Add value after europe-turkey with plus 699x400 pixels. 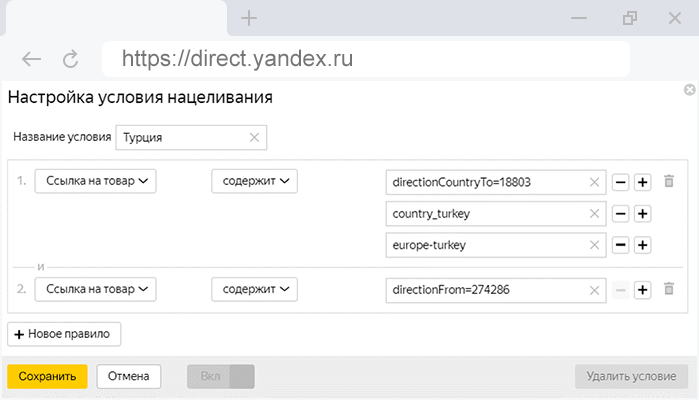coord(643,245)
